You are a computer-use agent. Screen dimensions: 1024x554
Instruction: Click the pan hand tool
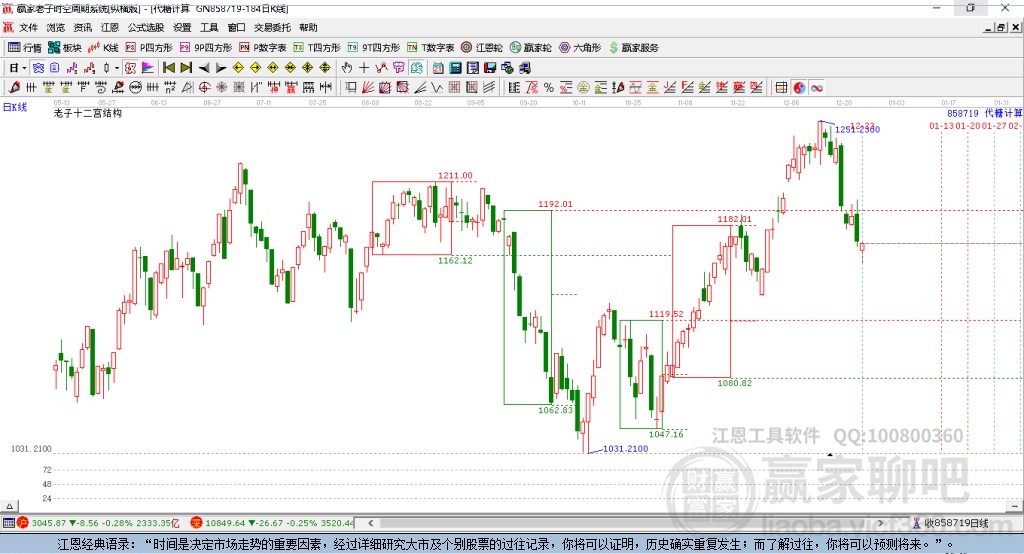(x=347, y=68)
